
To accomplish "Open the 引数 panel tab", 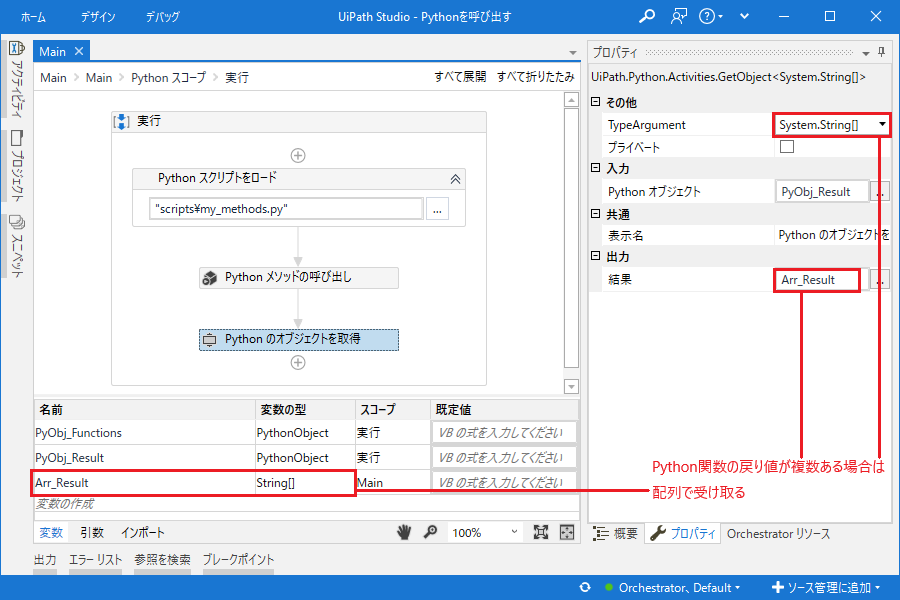I will 92,533.
